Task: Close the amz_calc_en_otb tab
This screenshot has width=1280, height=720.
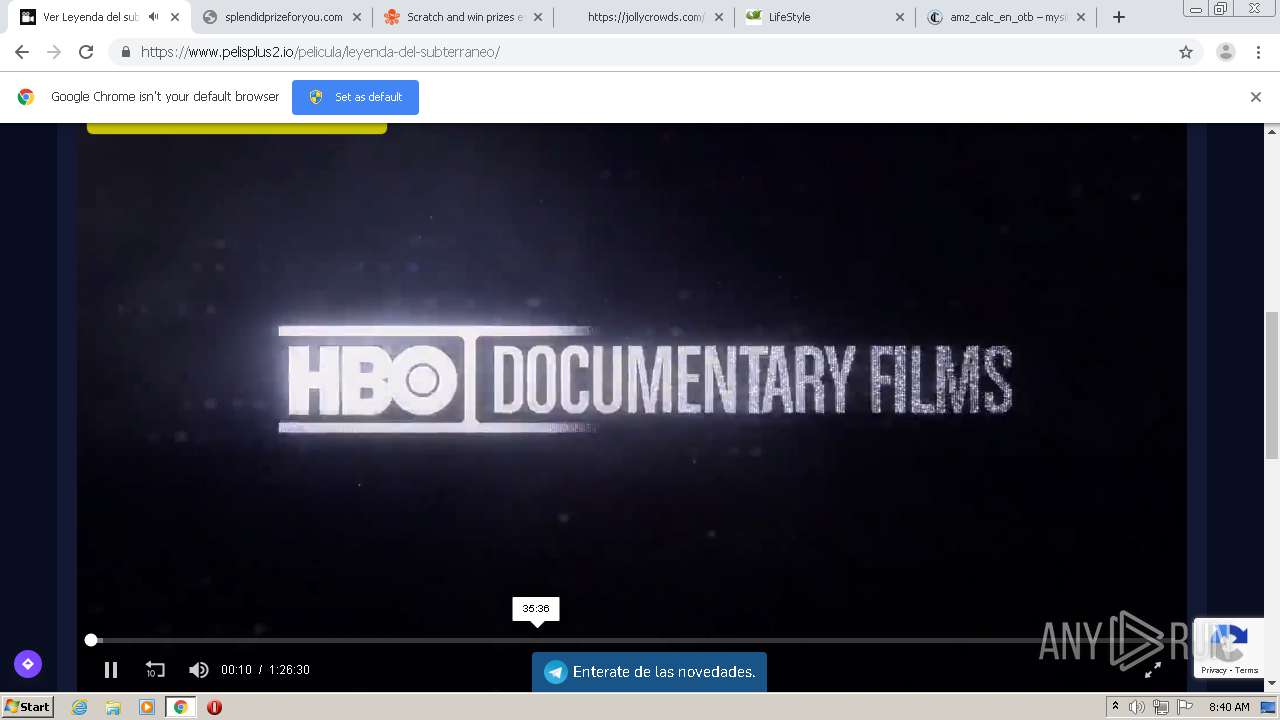Action: 1080,17
